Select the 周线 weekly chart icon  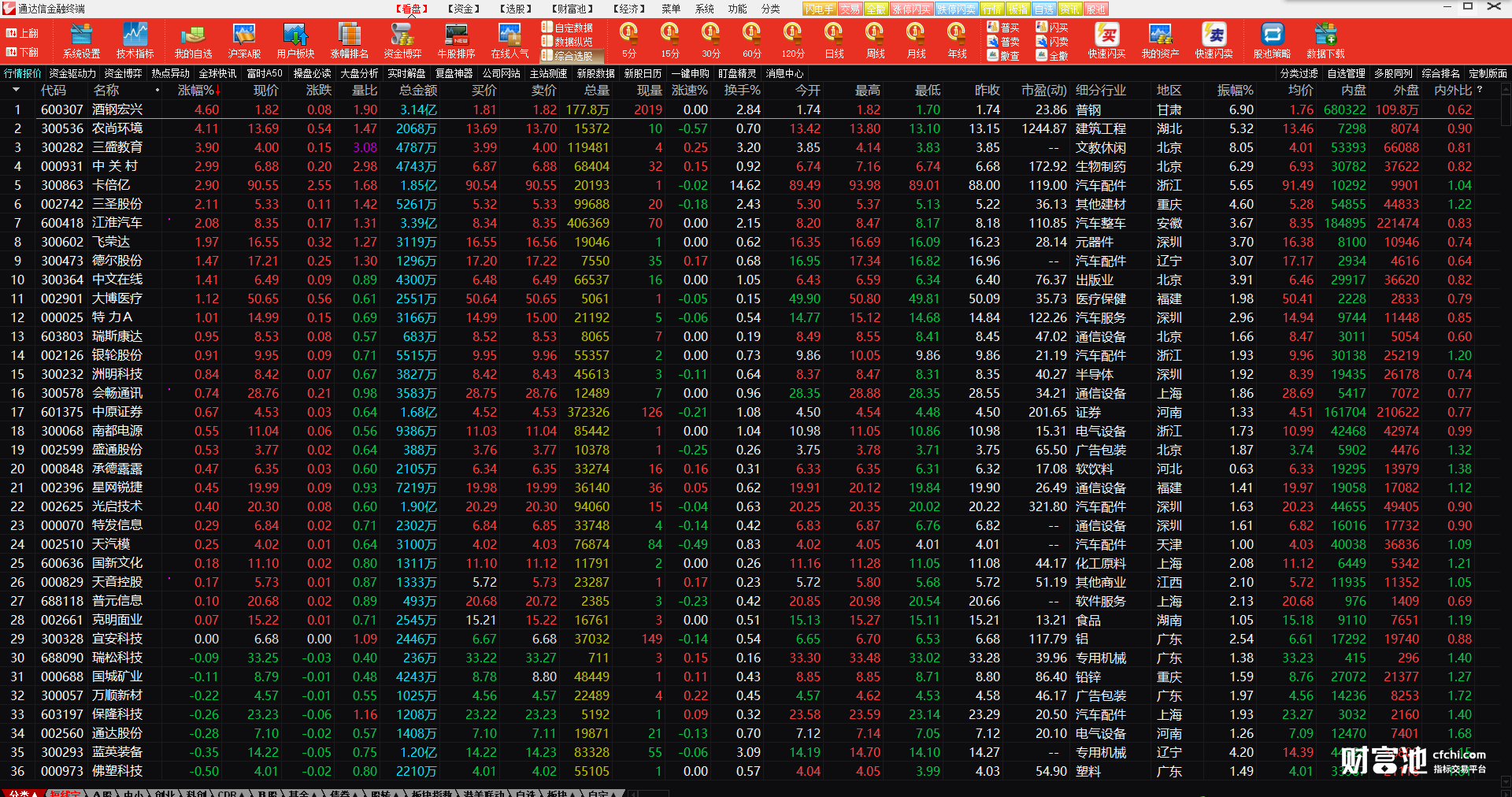875,41
